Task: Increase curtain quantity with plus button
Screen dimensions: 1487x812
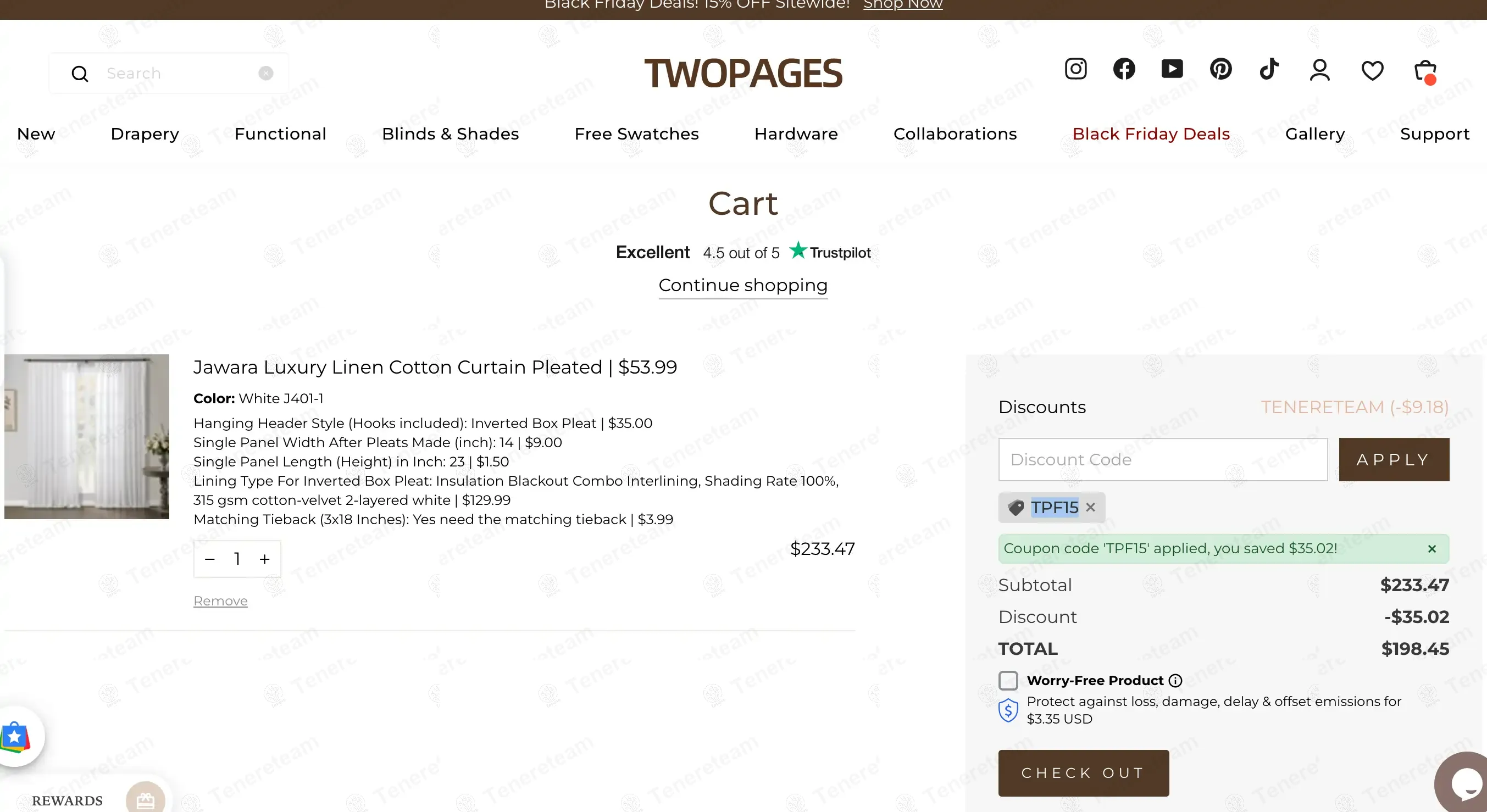Action: (x=264, y=559)
